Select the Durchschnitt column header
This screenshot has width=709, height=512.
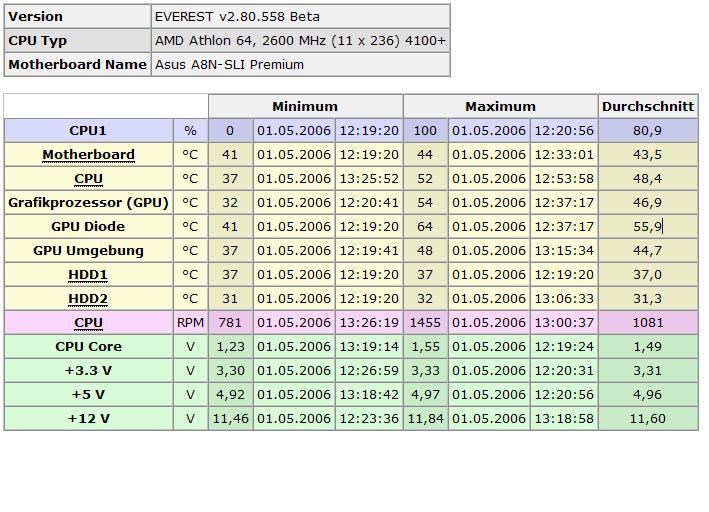point(648,107)
